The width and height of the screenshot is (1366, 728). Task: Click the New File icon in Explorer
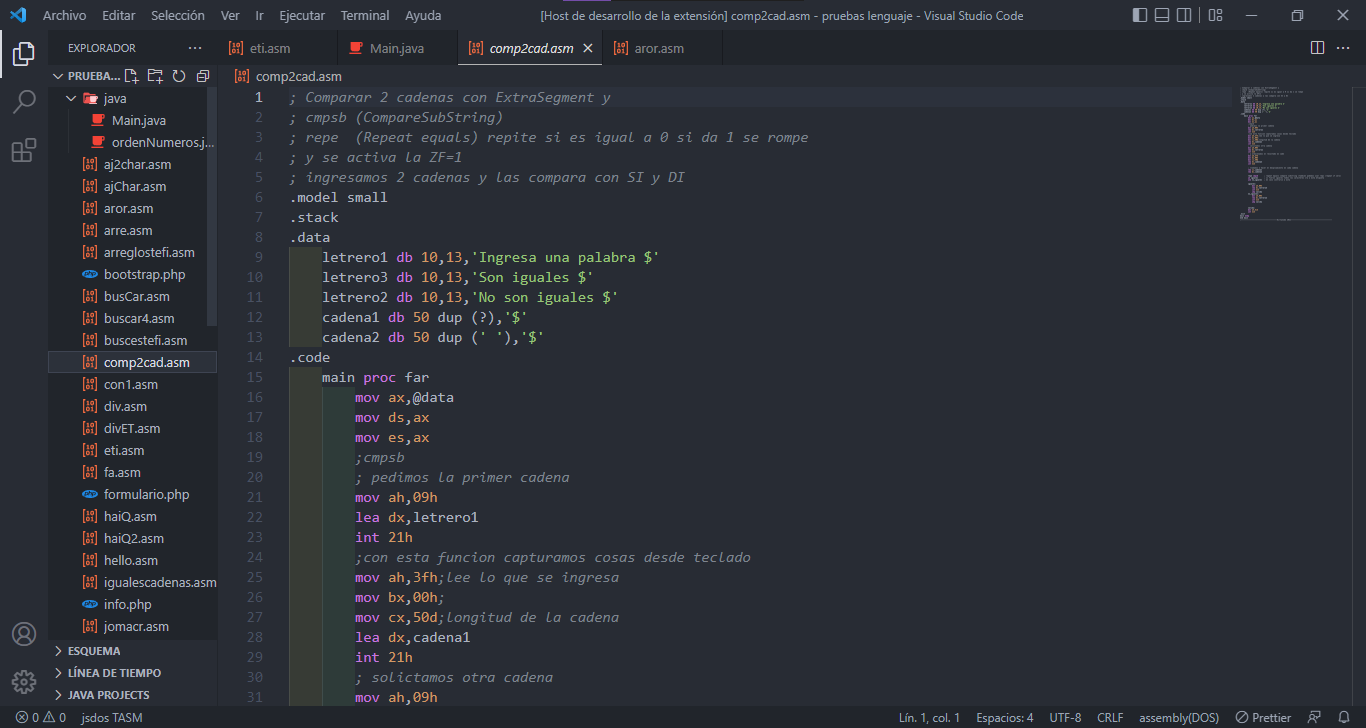pos(131,75)
